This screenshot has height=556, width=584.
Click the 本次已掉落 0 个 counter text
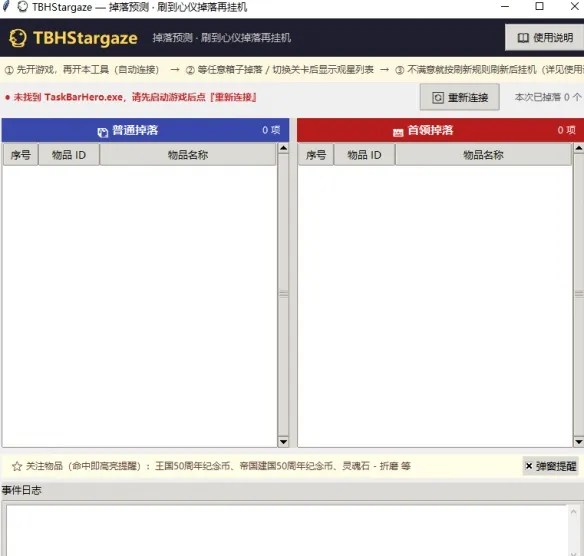[548, 97]
